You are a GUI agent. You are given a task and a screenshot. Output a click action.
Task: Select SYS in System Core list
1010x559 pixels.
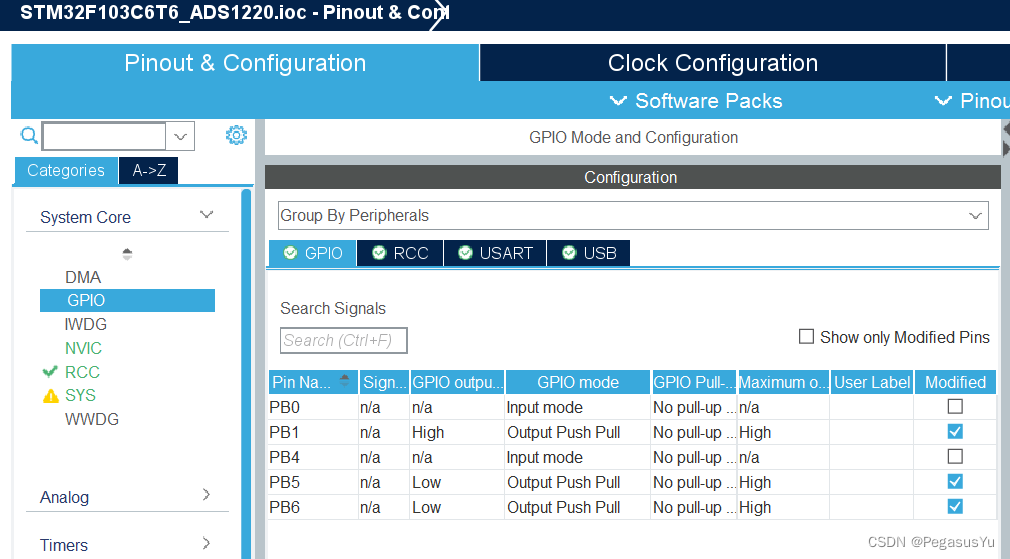tap(80, 395)
